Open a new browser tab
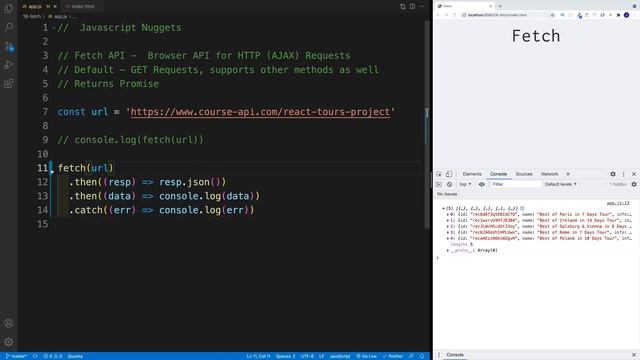This screenshot has height=360, width=640. [500, 6]
